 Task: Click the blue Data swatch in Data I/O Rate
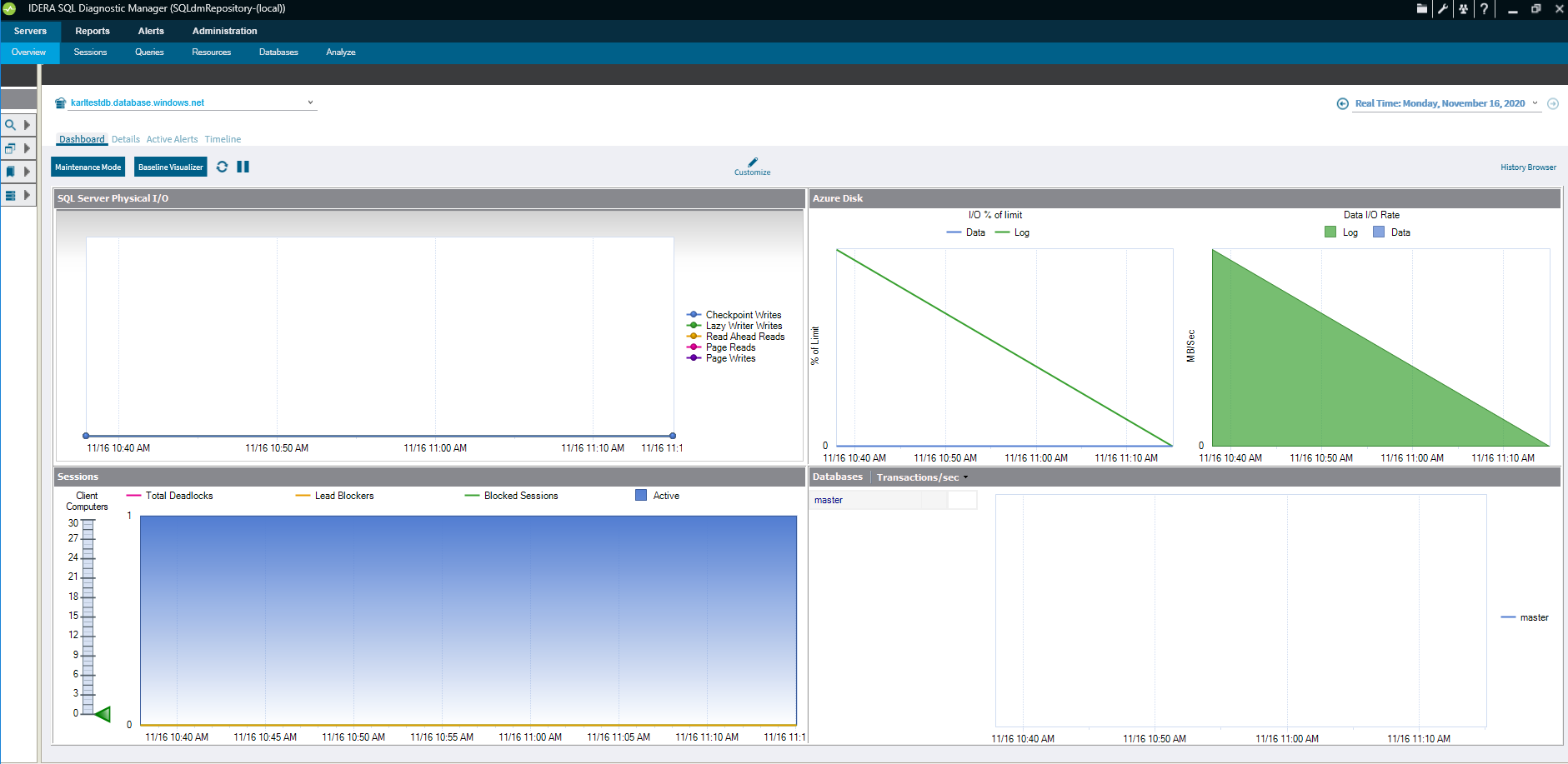(x=1379, y=232)
